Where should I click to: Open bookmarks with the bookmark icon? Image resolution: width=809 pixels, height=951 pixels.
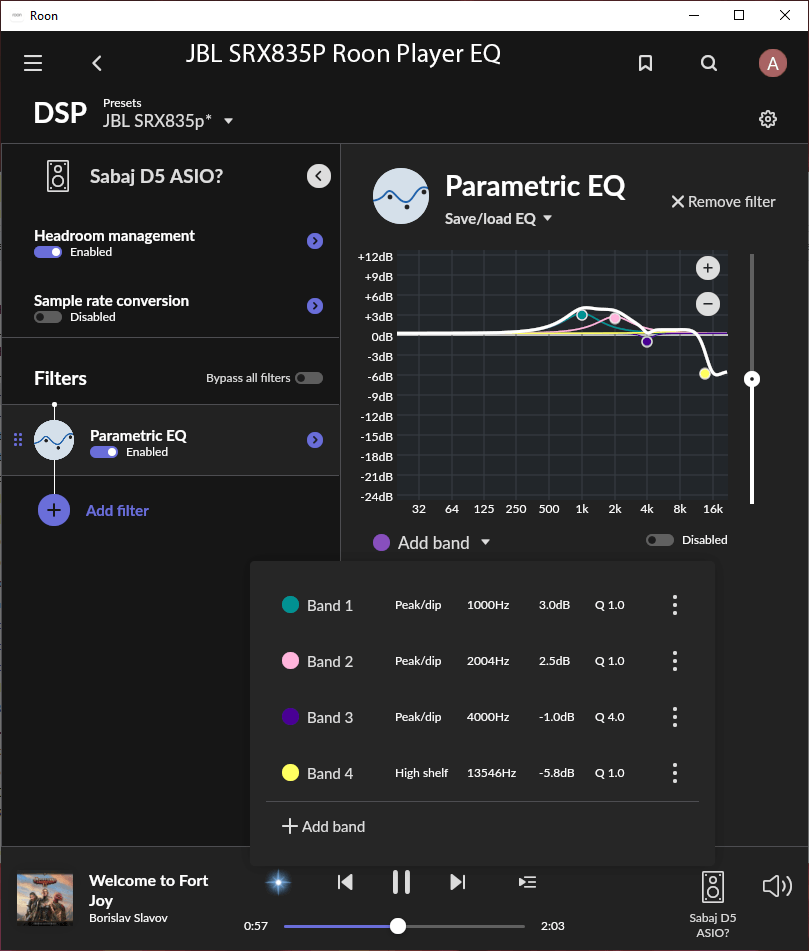tap(645, 63)
